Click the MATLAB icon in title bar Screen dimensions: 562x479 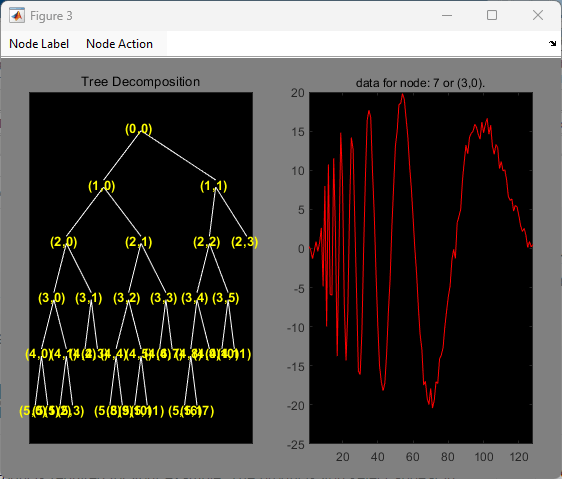[x=16, y=16]
